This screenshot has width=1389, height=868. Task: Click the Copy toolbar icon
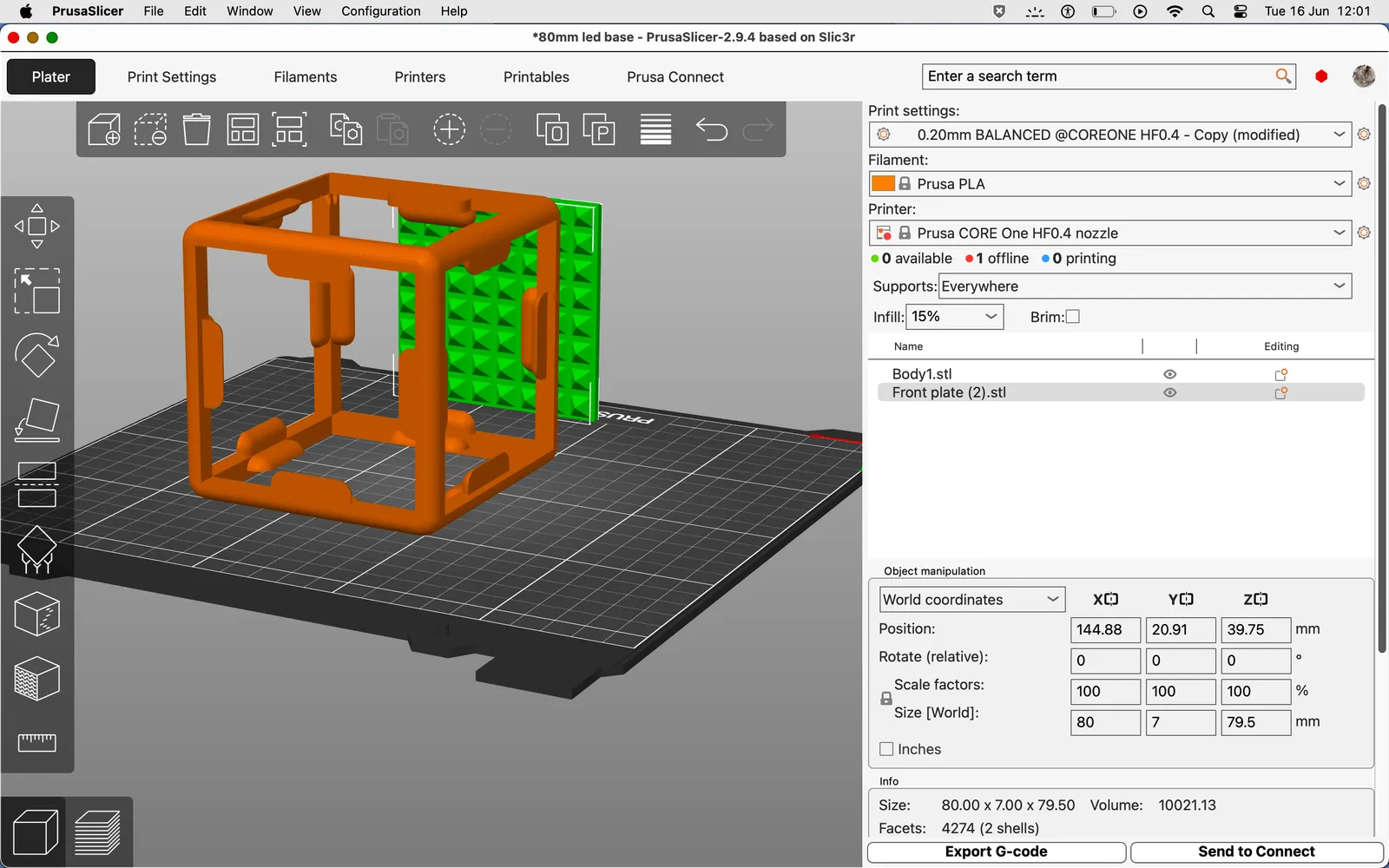(x=346, y=130)
